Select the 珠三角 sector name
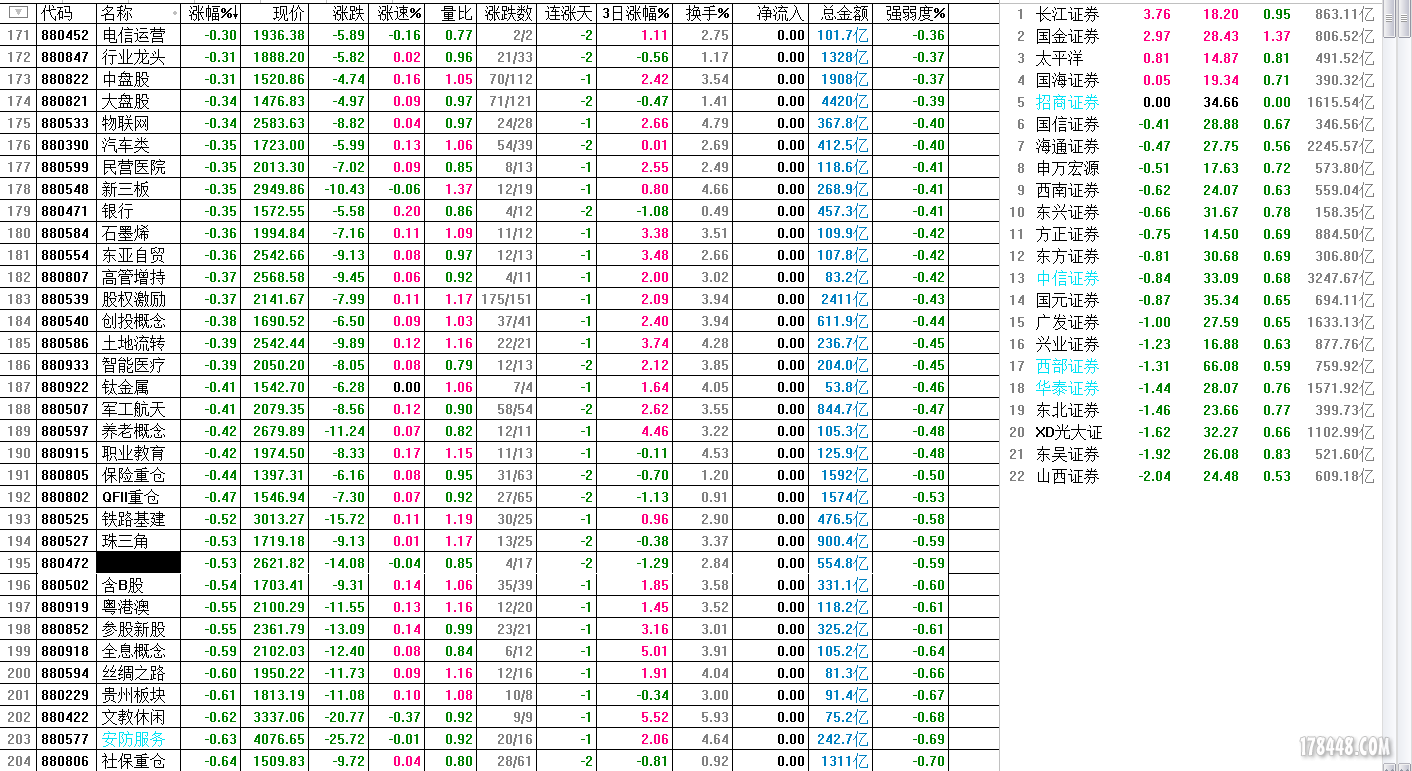 (x=125, y=541)
